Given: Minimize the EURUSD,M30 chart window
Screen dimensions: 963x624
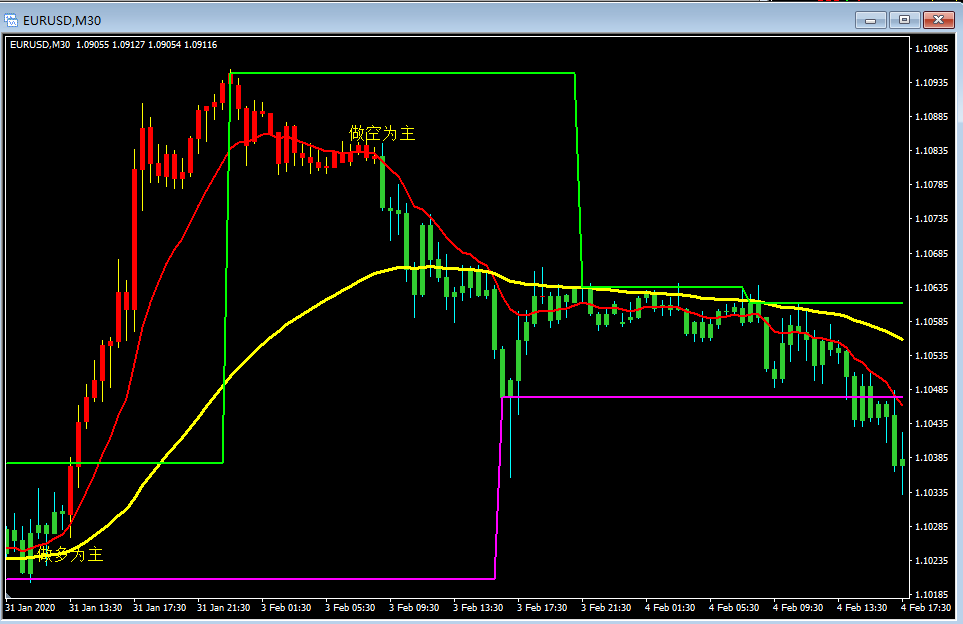Looking at the screenshot, I should pyautogui.click(x=870, y=19).
